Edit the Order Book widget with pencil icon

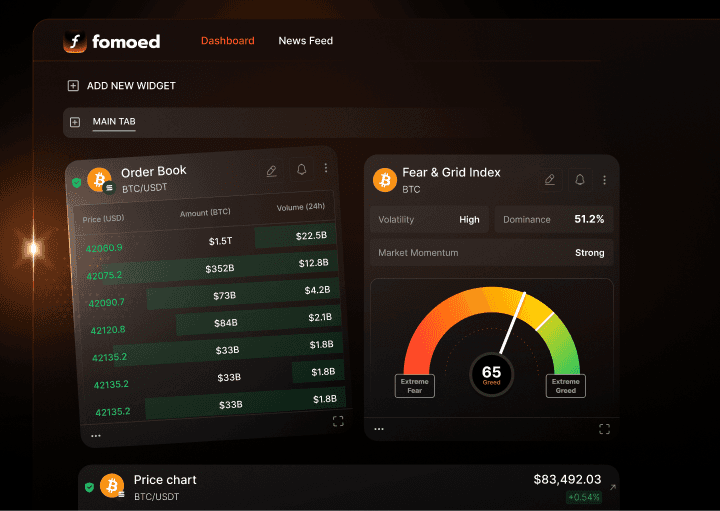[272, 171]
